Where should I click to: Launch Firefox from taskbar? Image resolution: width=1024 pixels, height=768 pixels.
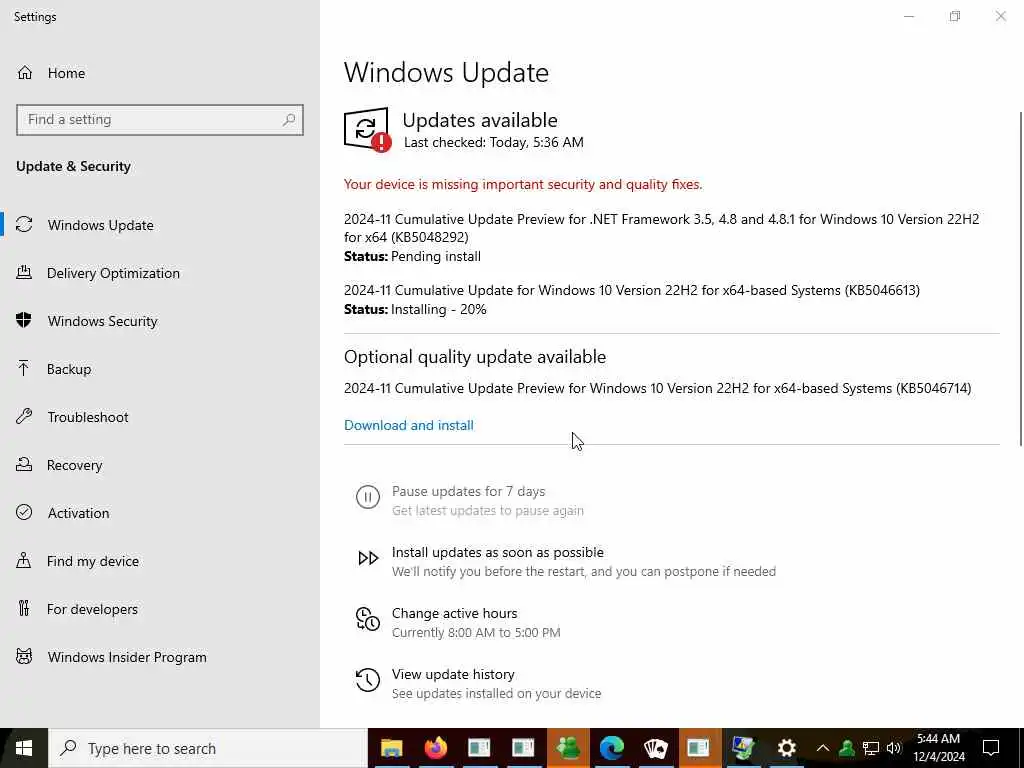point(435,748)
